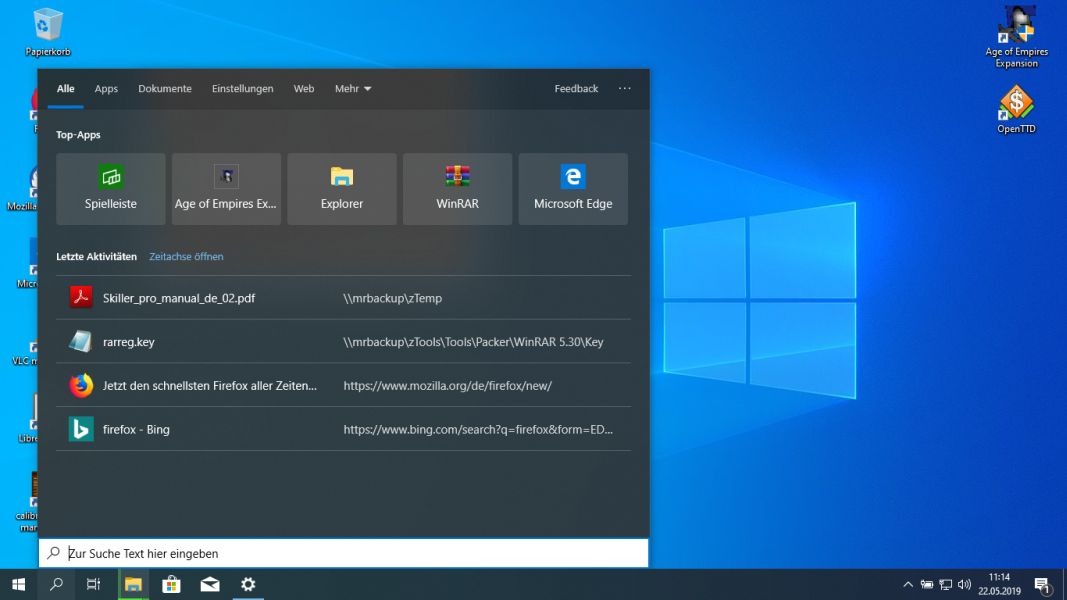
Task: Launch Age of Empires Ex... top app tile
Action: pos(226,188)
